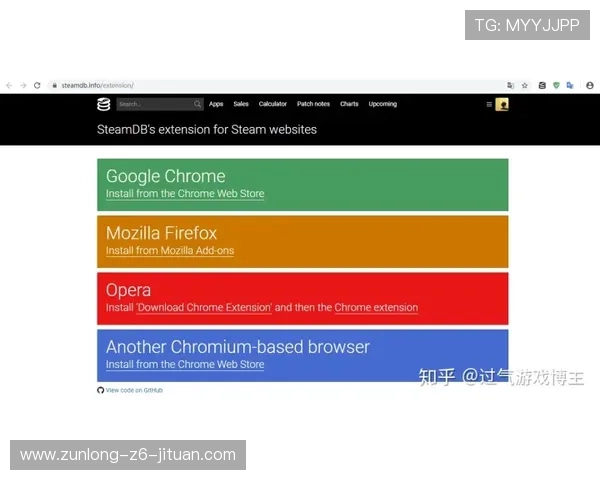Open the hamburger menu in the SteamDB header

[x=489, y=104]
